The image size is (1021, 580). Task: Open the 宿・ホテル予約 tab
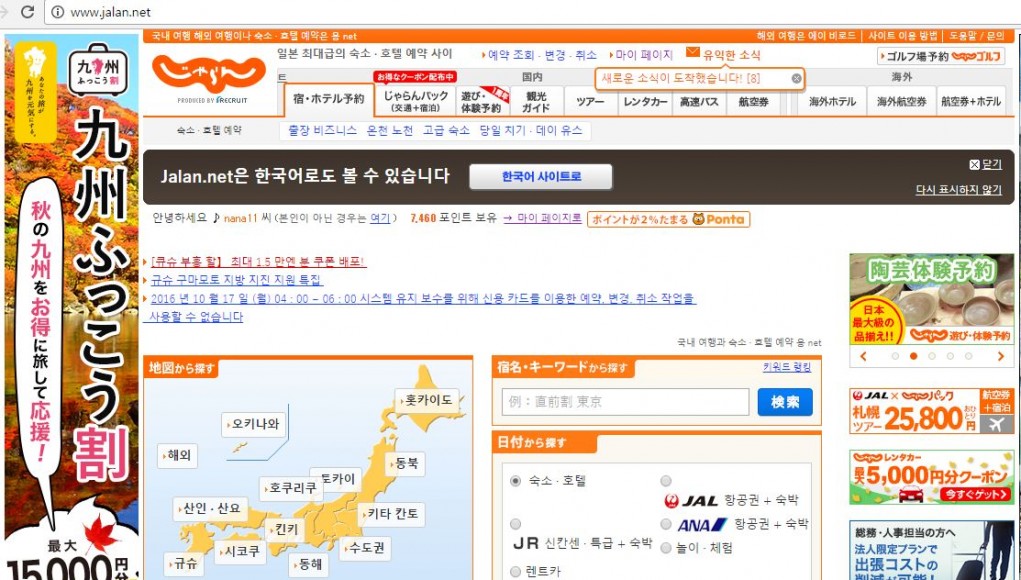[329, 100]
